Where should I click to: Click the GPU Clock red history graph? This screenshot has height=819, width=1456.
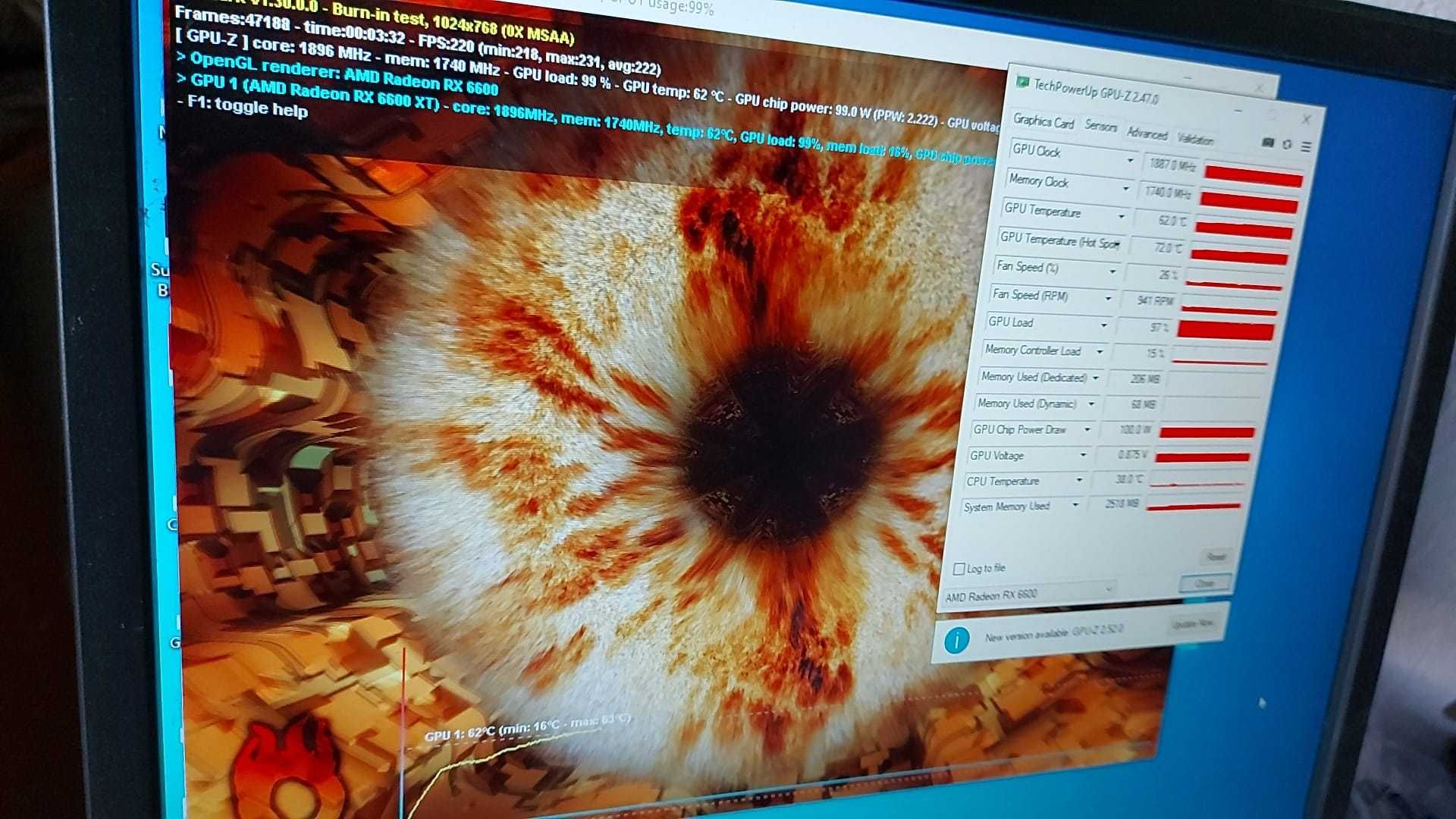(1254, 177)
